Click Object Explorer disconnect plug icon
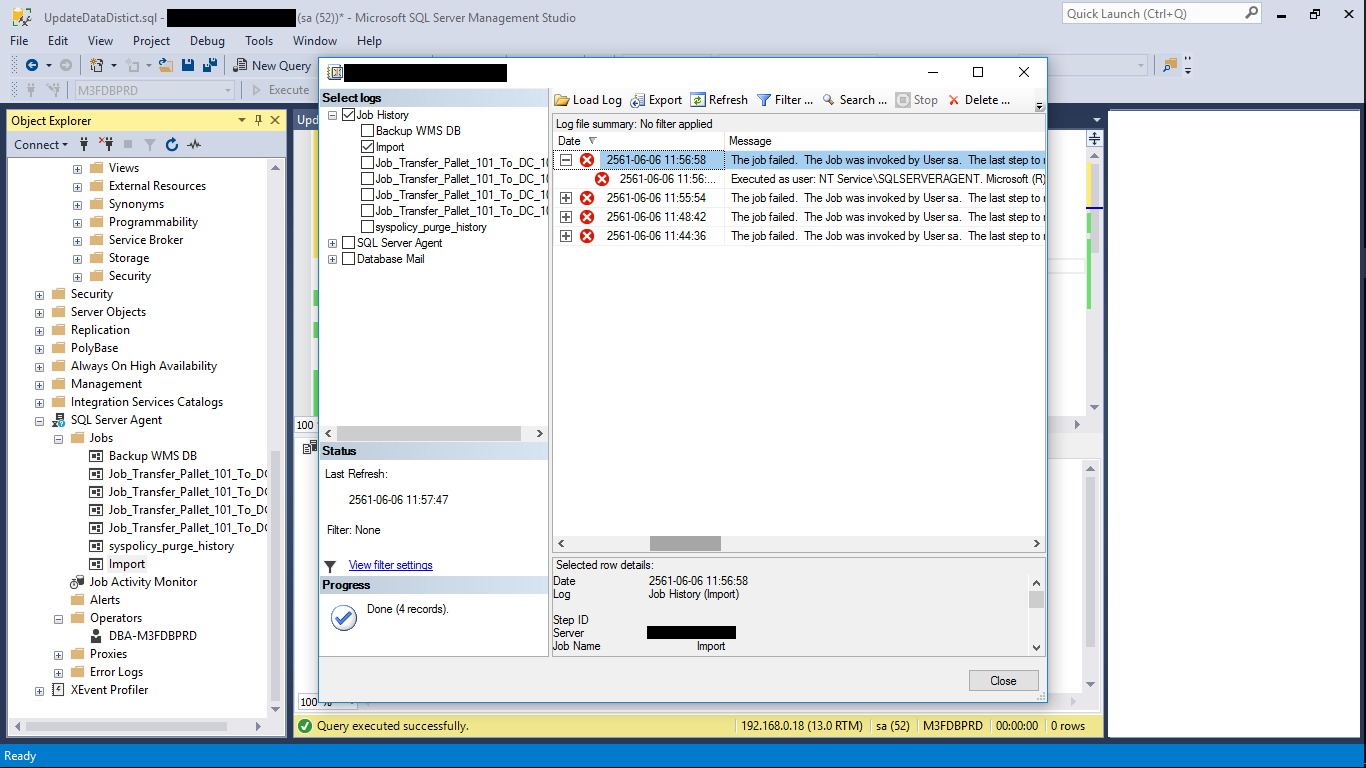Viewport: 1366px width, 768px height. pos(105,144)
